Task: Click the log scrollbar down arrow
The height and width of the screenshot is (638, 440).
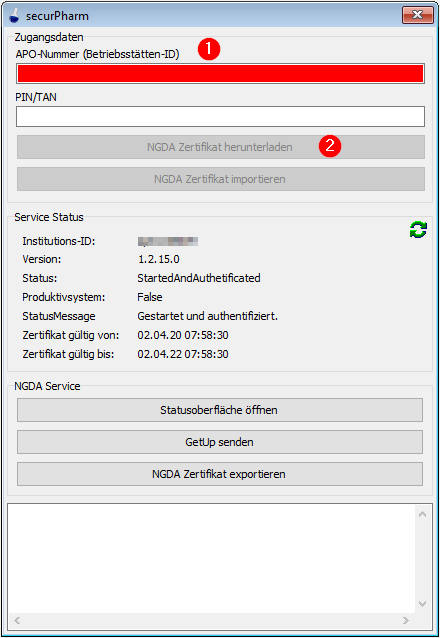Action: [422, 603]
